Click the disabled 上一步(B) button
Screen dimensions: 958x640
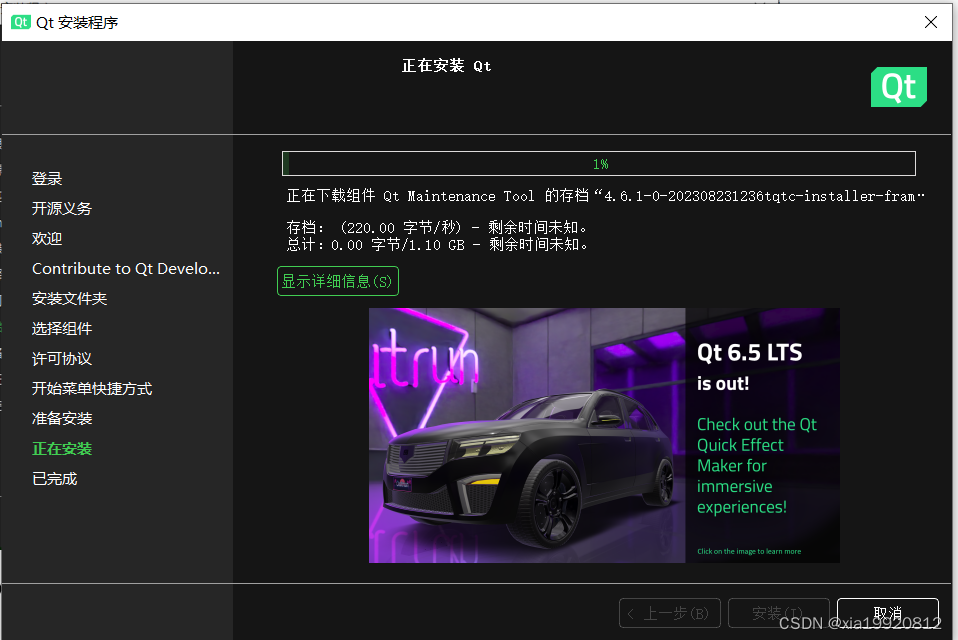pyautogui.click(x=670, y=613)
